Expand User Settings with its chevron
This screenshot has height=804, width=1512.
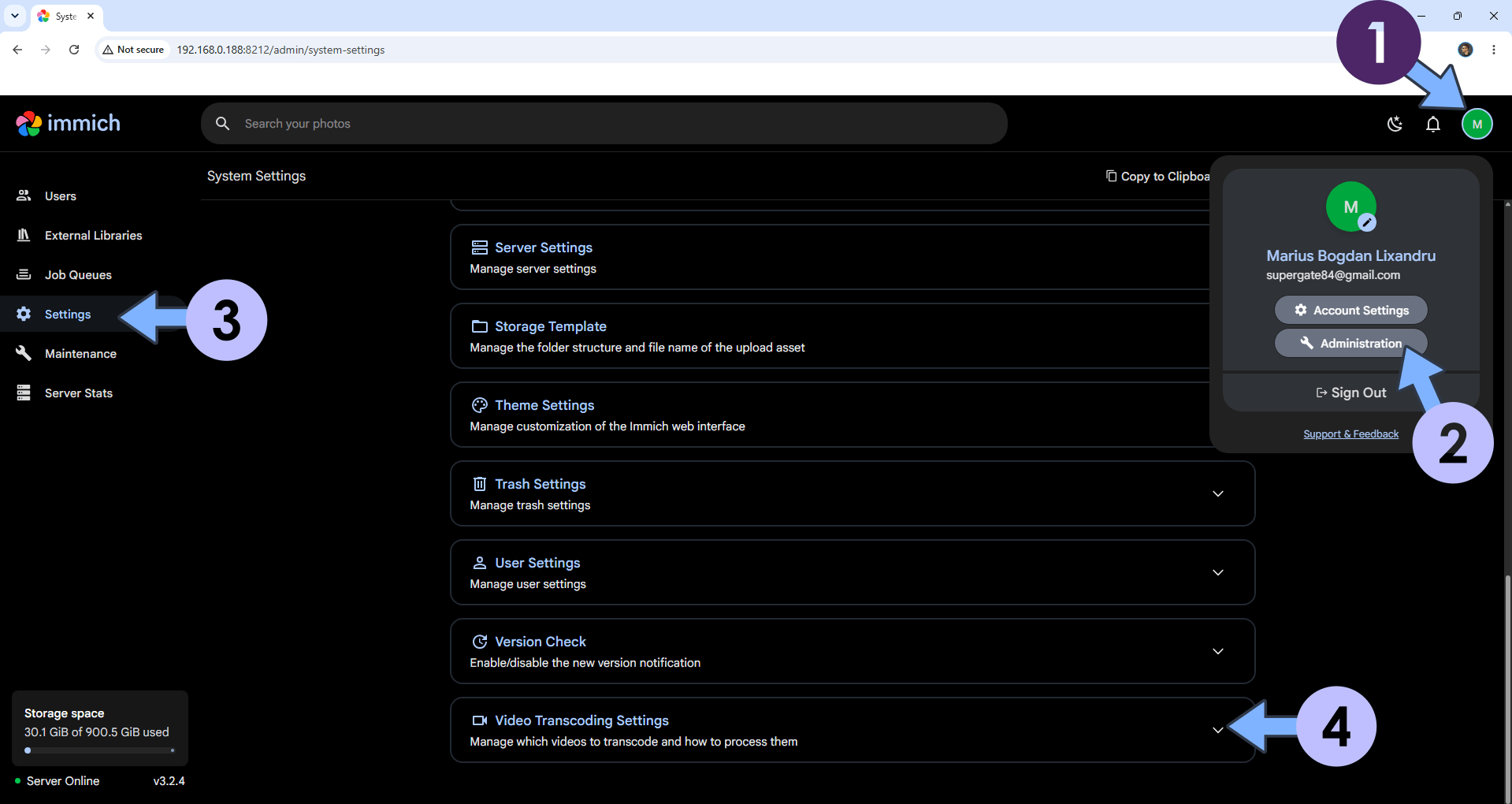[1218, 572]
